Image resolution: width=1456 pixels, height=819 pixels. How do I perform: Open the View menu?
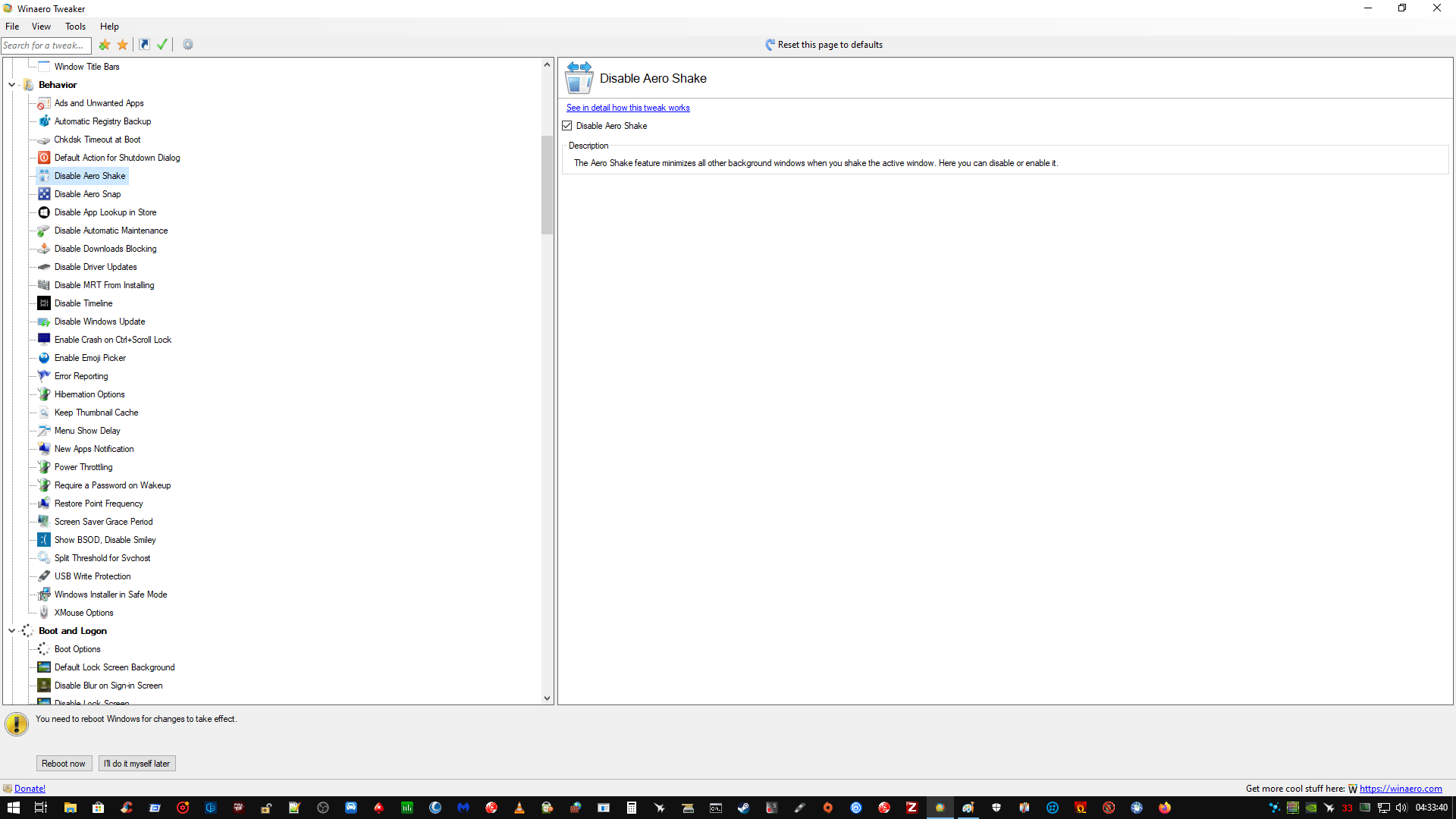(x=41, y=27)
